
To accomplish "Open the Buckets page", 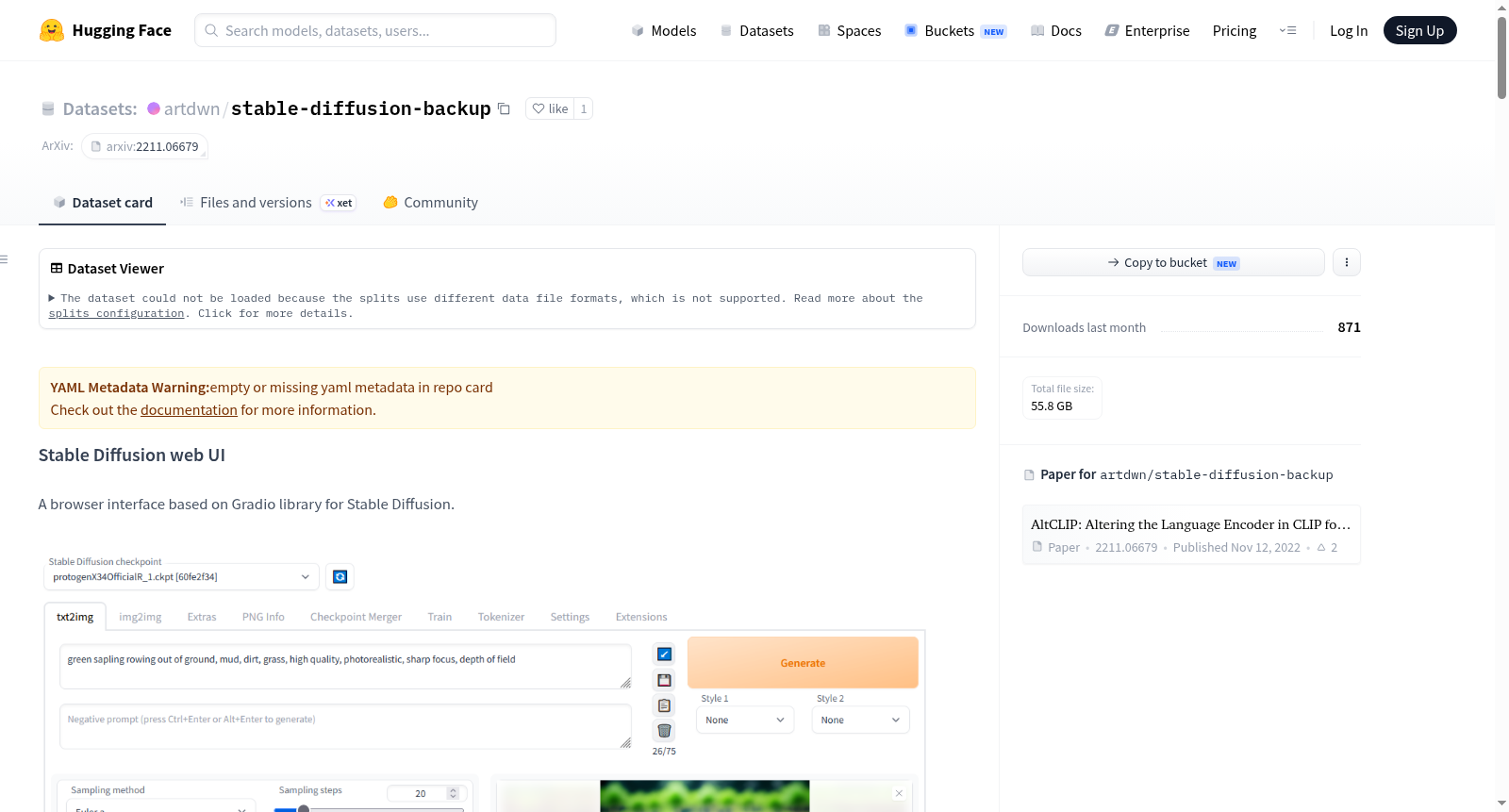I will 955,31.
